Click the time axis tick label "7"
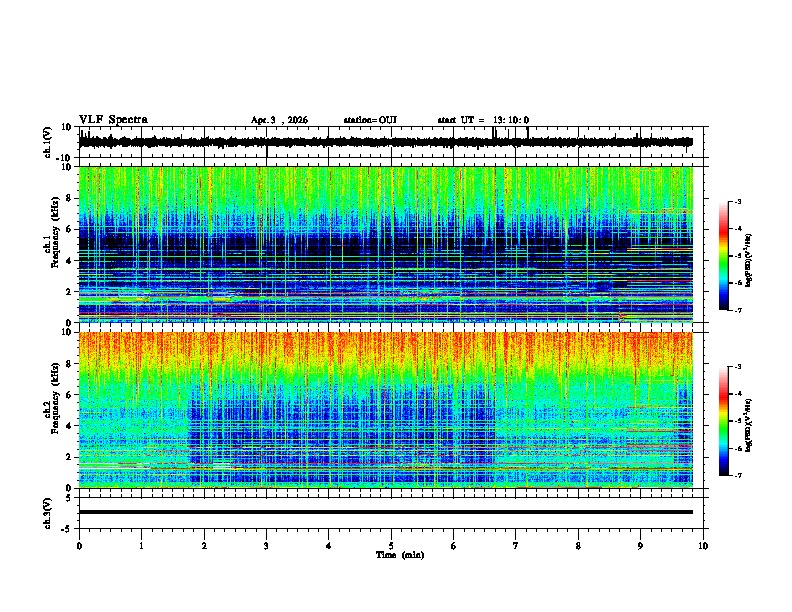Image resolution: width=792 pixels, height=612 pixels. tap(516, 546)
